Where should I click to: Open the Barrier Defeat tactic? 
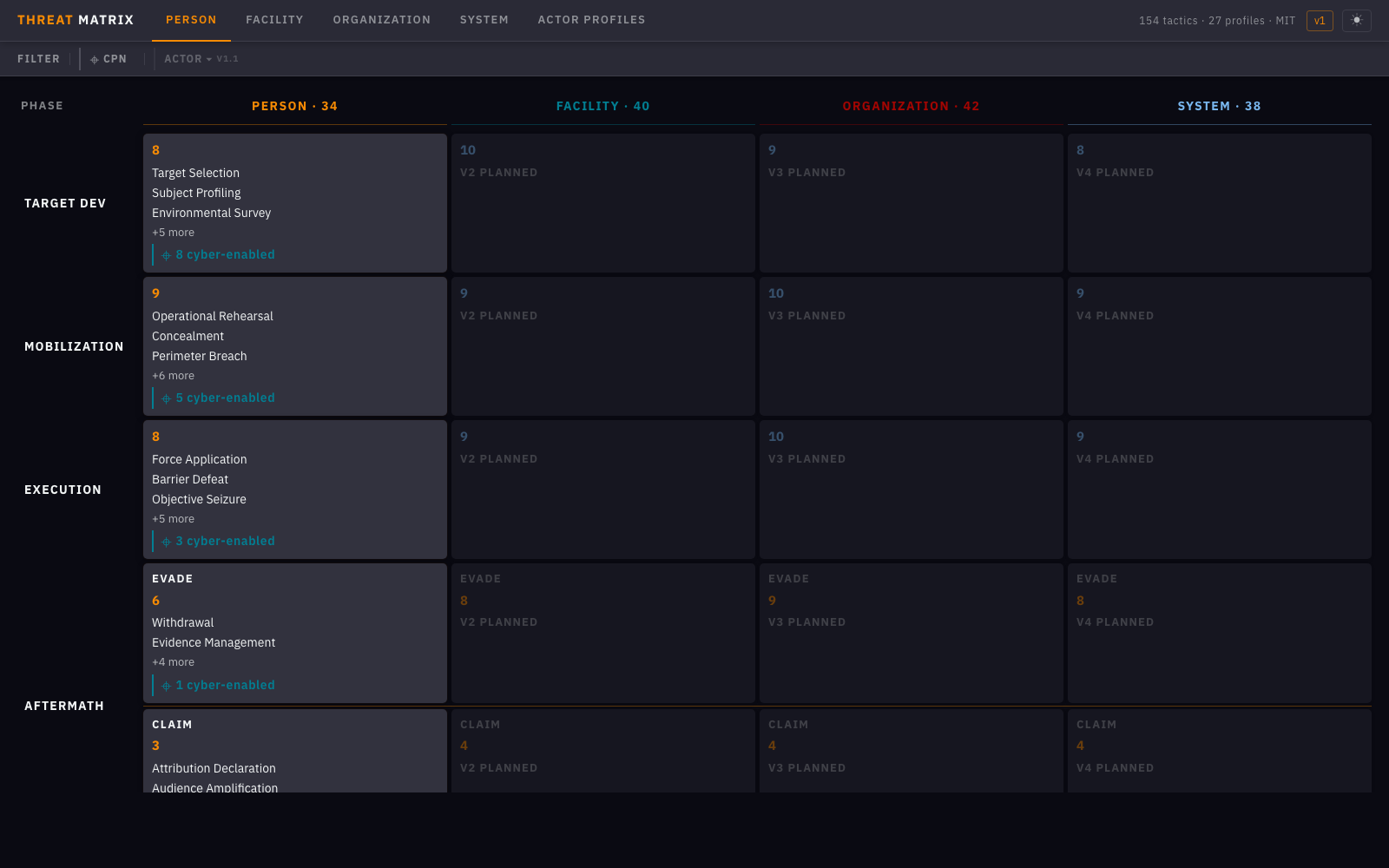[x=190, y=479]
